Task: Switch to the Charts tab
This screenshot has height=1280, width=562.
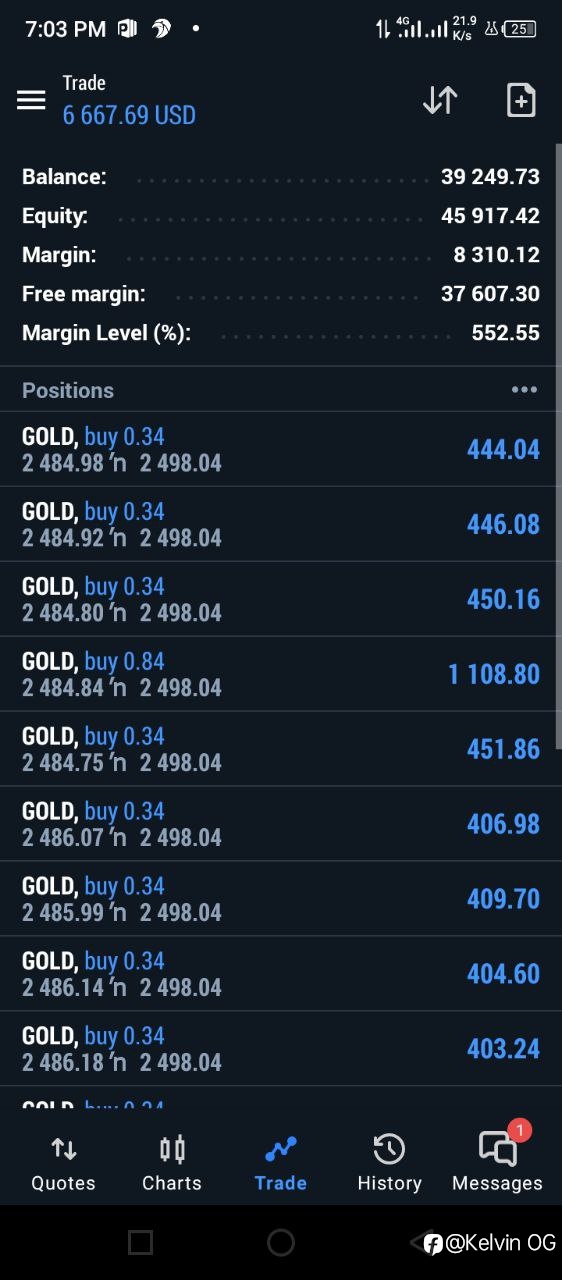Action: (172, 1163)
